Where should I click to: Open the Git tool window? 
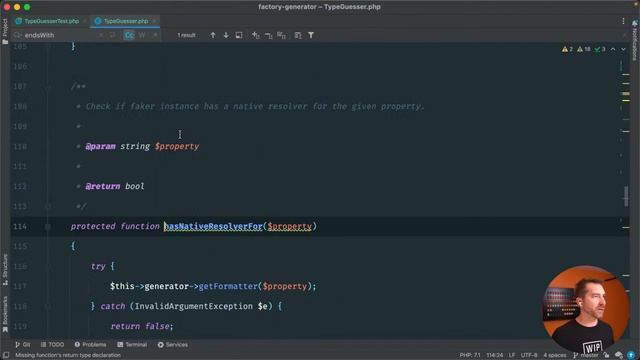coord(23,345)
